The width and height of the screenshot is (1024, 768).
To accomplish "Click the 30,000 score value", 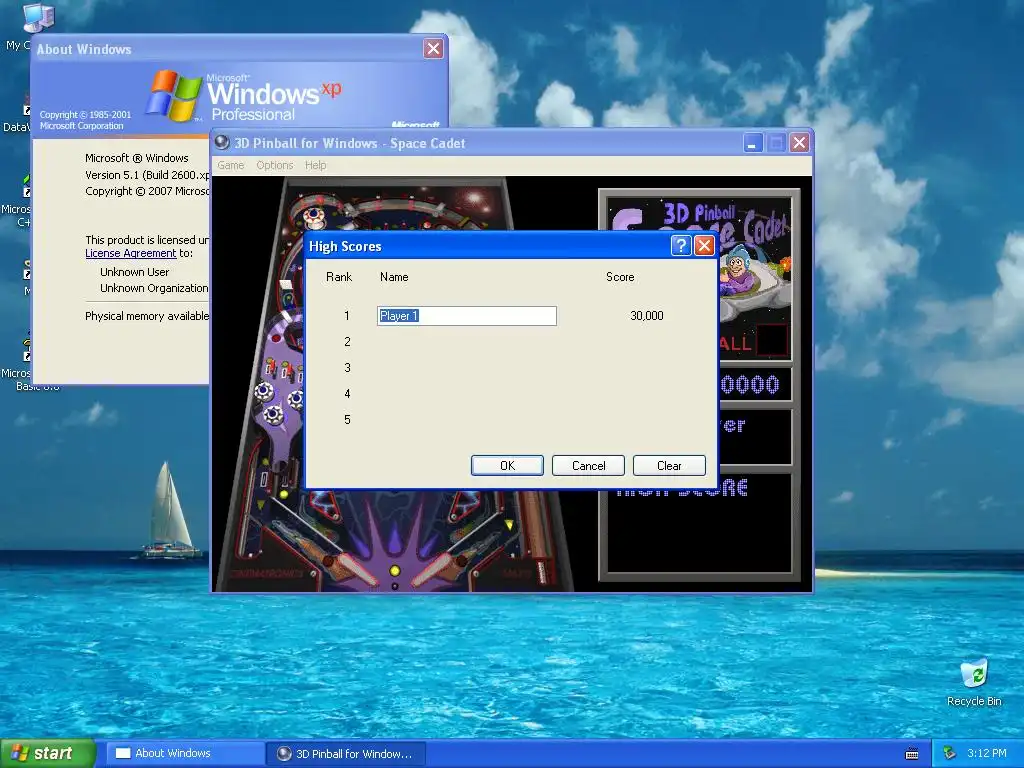I will [647, 316].
